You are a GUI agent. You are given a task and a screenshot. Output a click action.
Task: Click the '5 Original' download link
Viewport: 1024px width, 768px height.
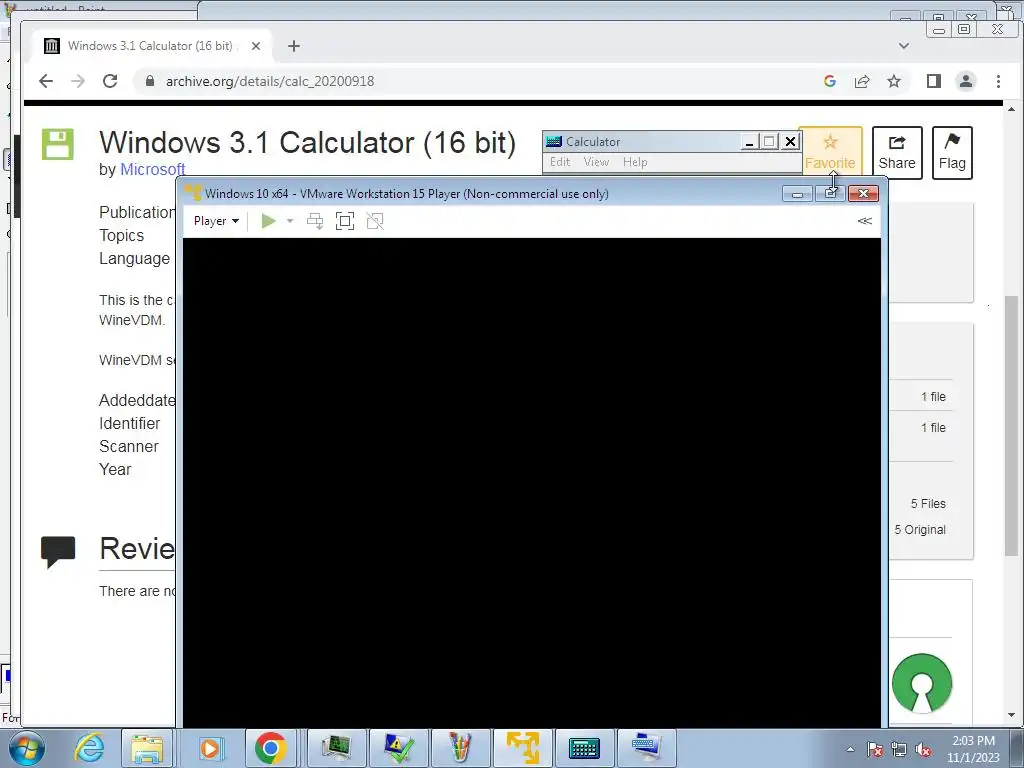(920, 530)
